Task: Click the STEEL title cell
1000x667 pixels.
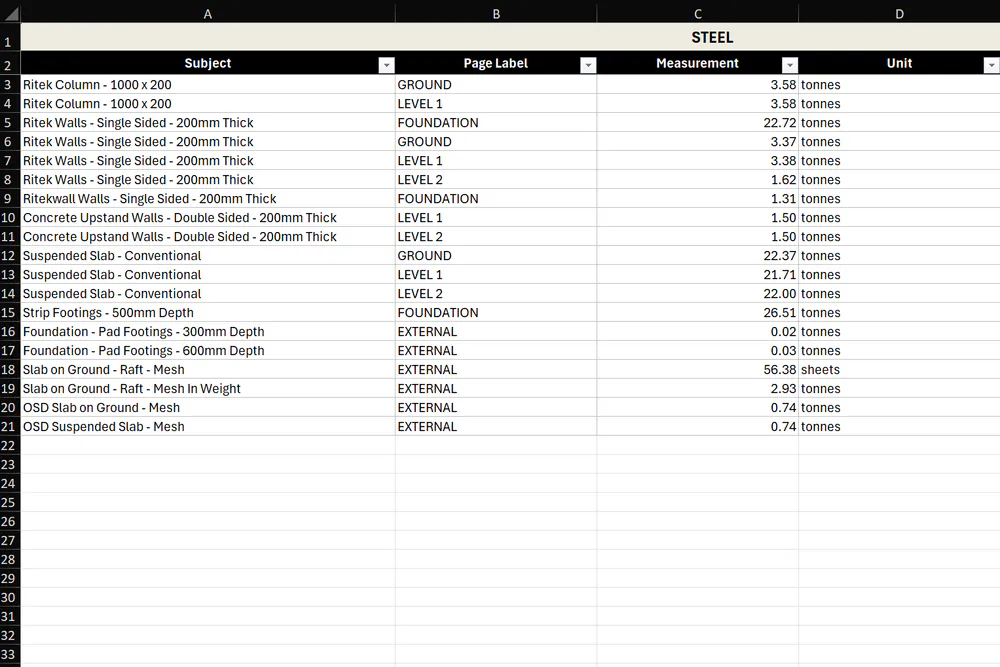Action: [x=510, y=38]
